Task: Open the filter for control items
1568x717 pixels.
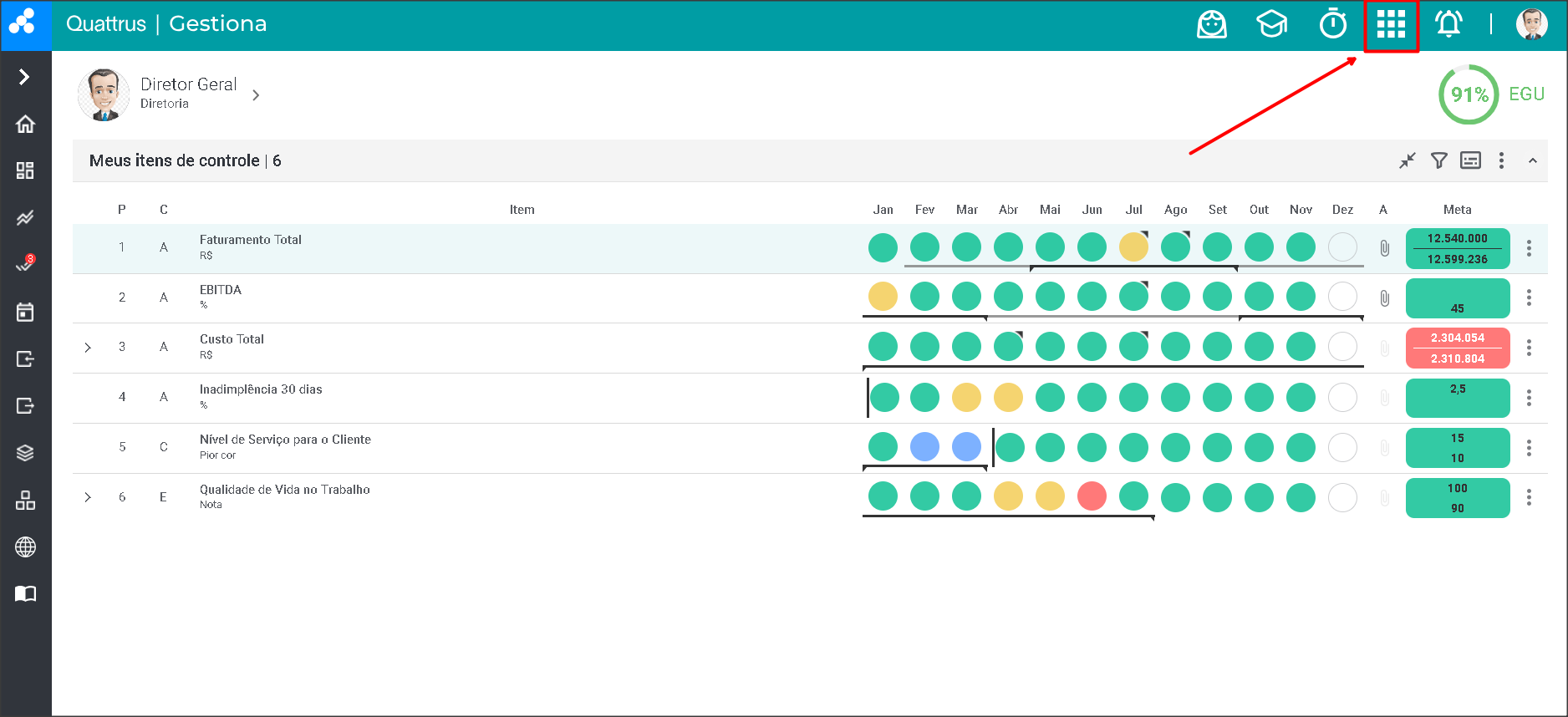Action: pyautogui.click(x=1438, y=160)
